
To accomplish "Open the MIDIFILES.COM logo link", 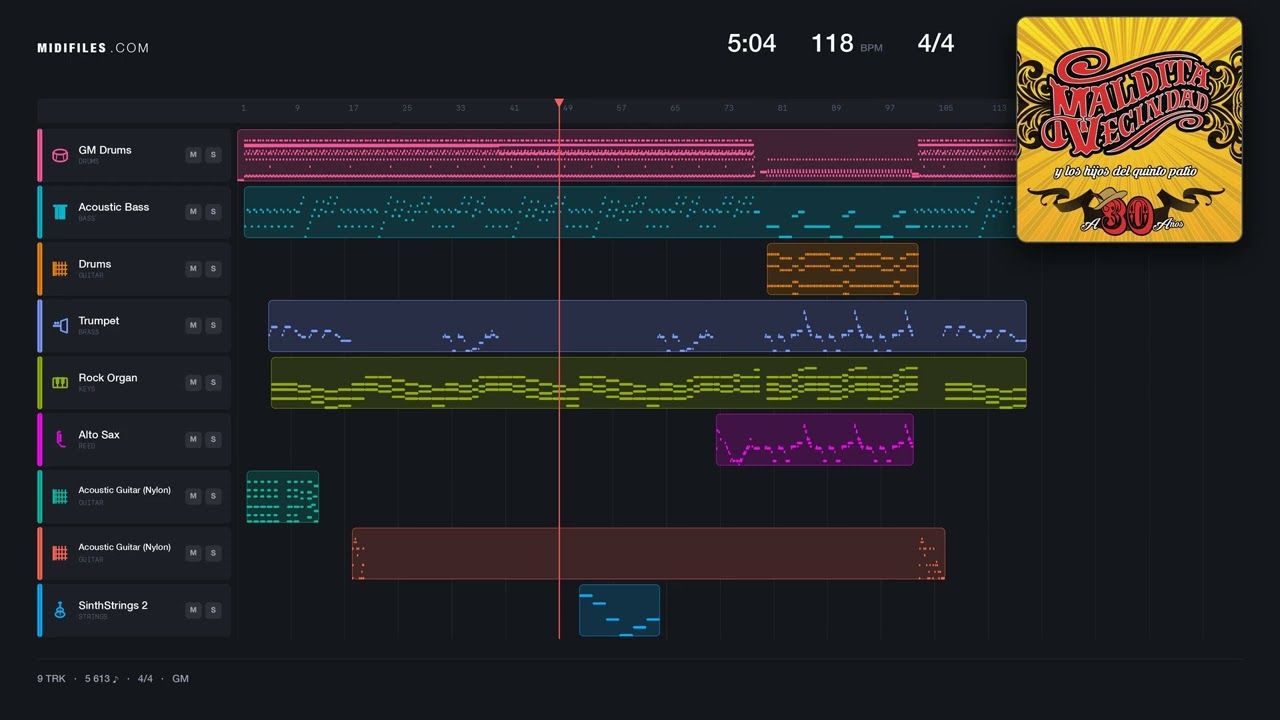I will 93,48.
